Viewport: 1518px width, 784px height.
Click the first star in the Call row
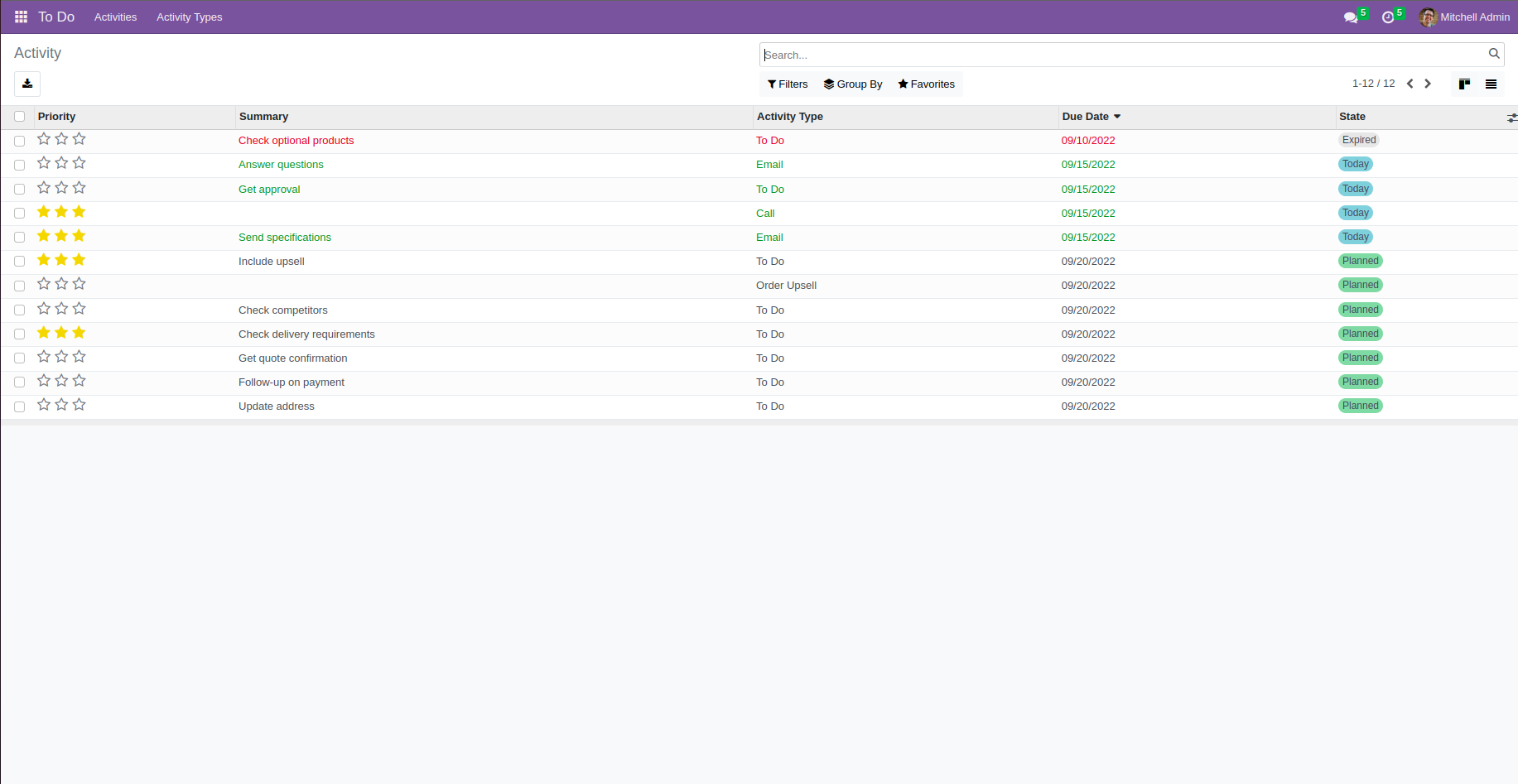click(x=44, y=212)
